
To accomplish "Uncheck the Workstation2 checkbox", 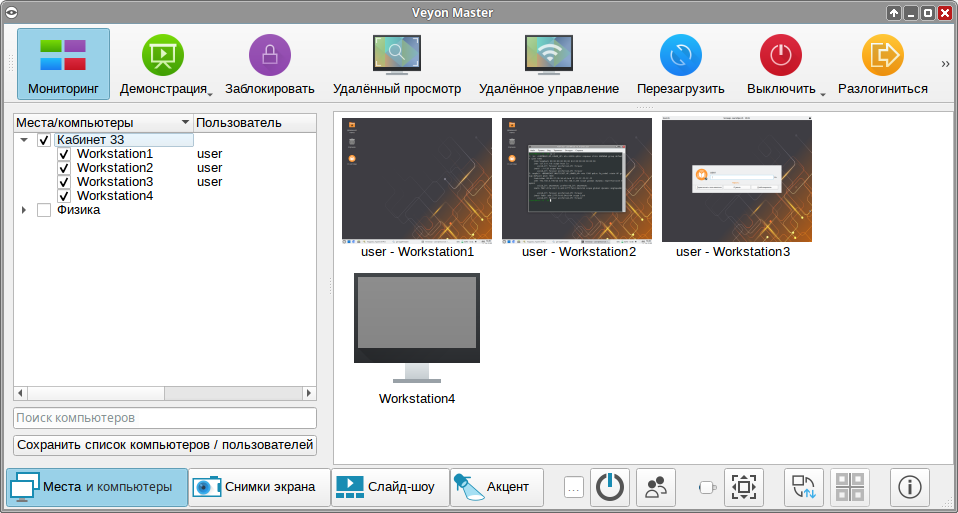I will (x=64, y=169).
